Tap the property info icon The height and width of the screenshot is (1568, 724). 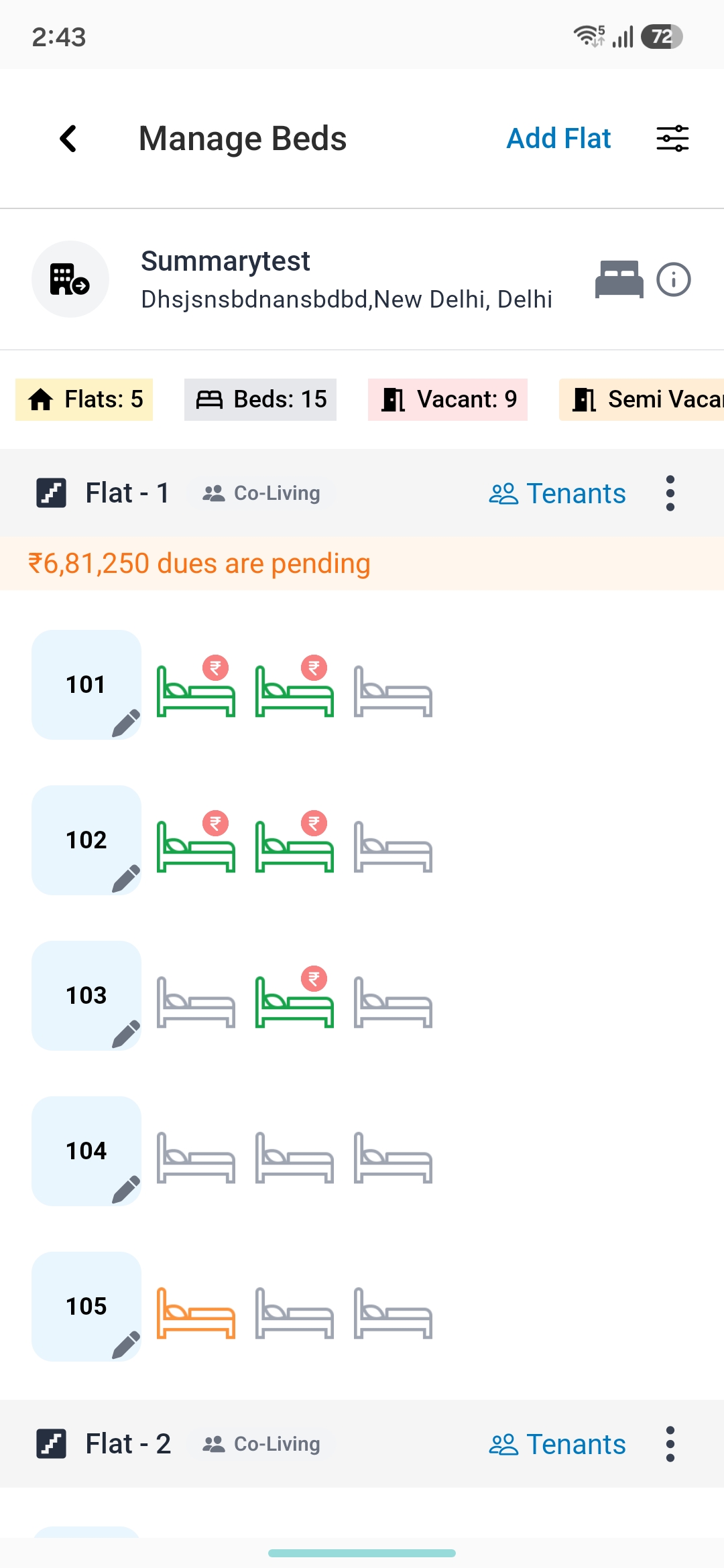coord(673,279)
